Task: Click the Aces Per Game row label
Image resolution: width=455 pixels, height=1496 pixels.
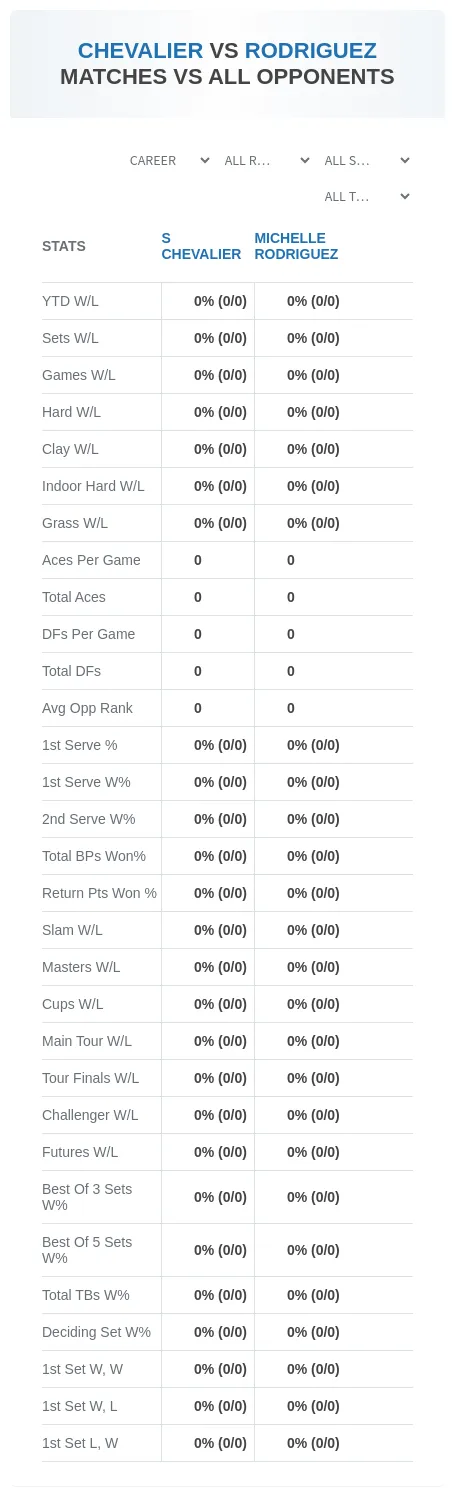Action: (x=91, y=560)
